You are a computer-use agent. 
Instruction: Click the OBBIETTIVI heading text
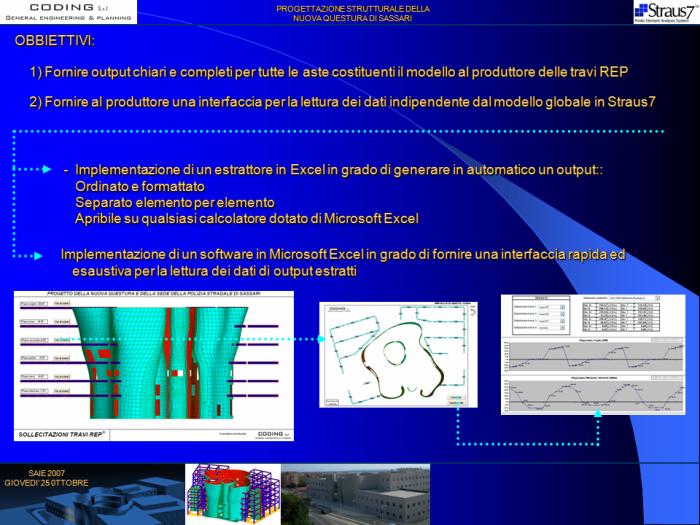[55, 43]
